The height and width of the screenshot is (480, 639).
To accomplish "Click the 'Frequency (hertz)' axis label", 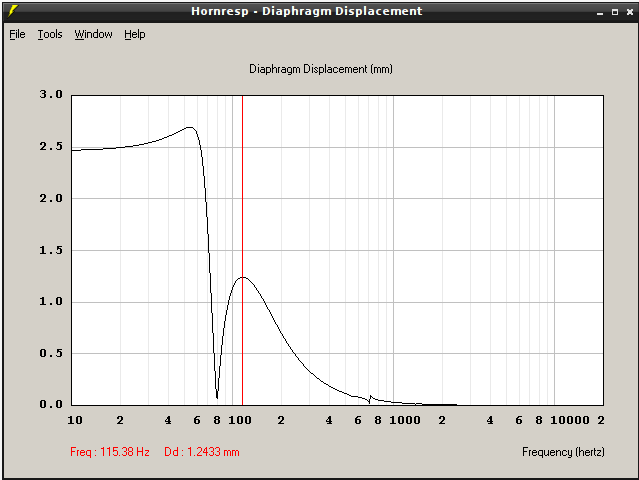I will (x=563, y=452).
